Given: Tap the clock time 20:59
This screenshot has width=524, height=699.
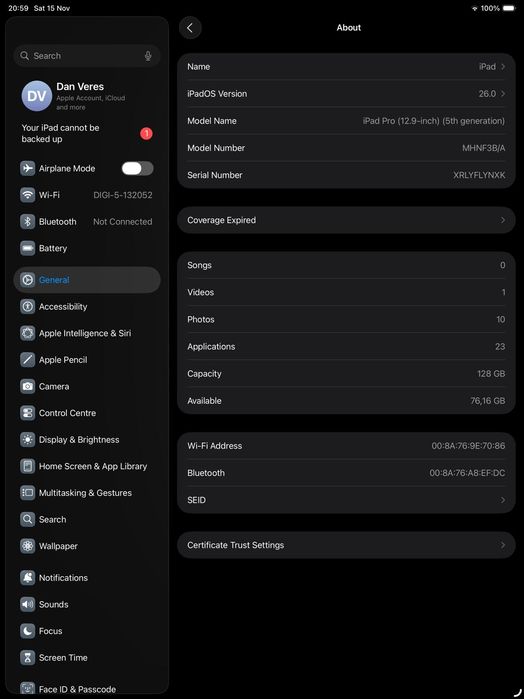Looking at the screenshot, I should click(x=17, y=8).
